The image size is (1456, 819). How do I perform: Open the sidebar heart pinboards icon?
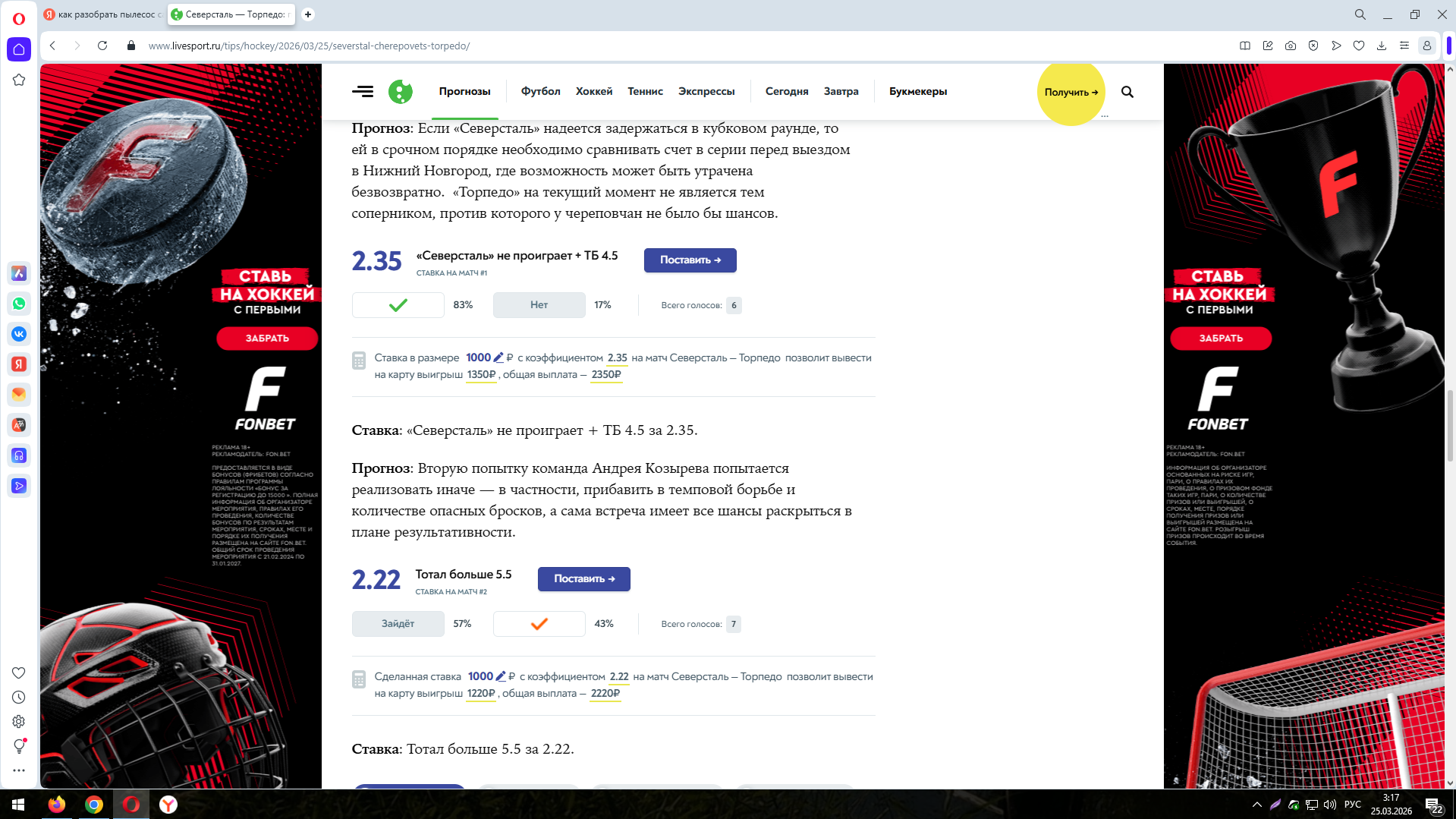(19, 673)
